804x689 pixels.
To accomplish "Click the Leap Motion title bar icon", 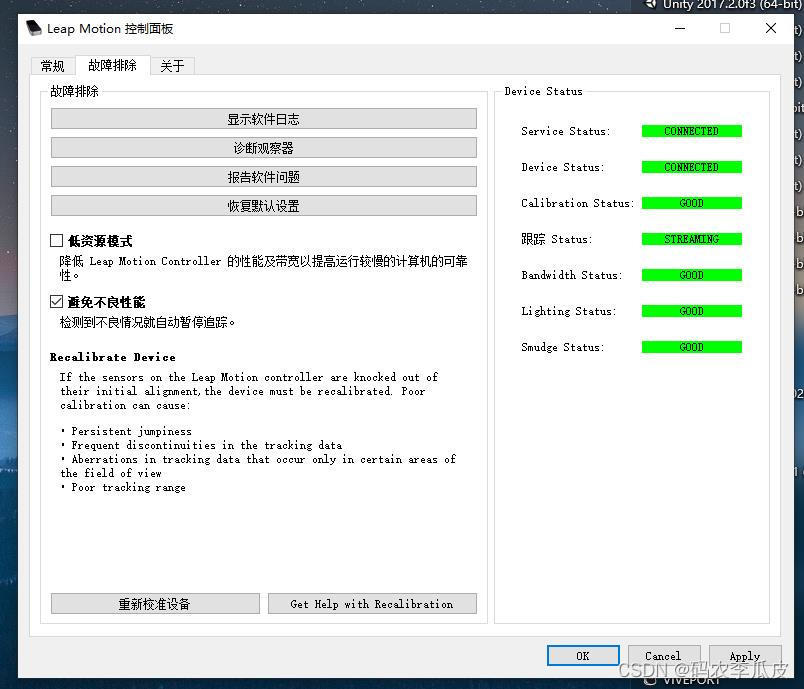I will [33, 28].
